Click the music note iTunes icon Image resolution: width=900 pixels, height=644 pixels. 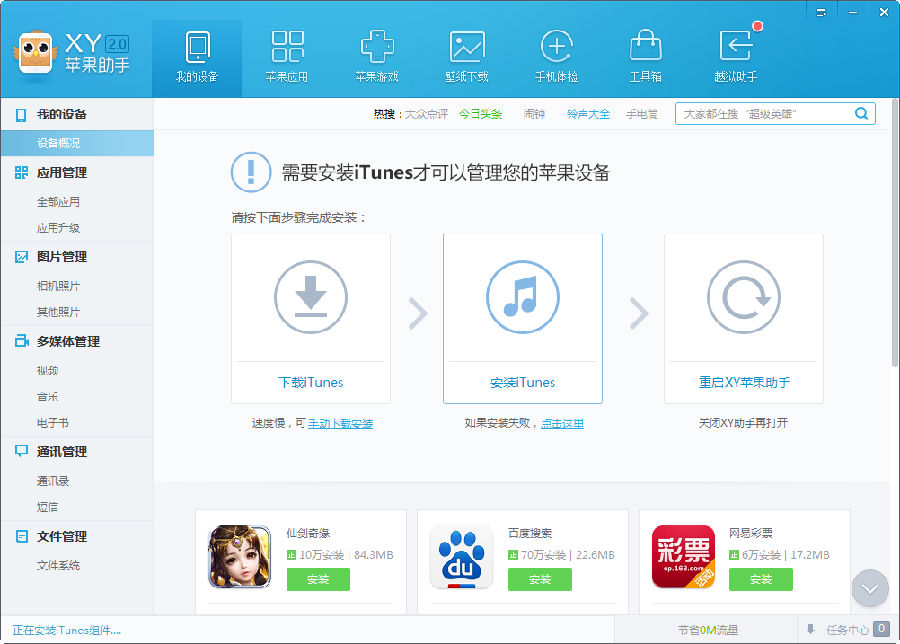(x=522, y=297)
